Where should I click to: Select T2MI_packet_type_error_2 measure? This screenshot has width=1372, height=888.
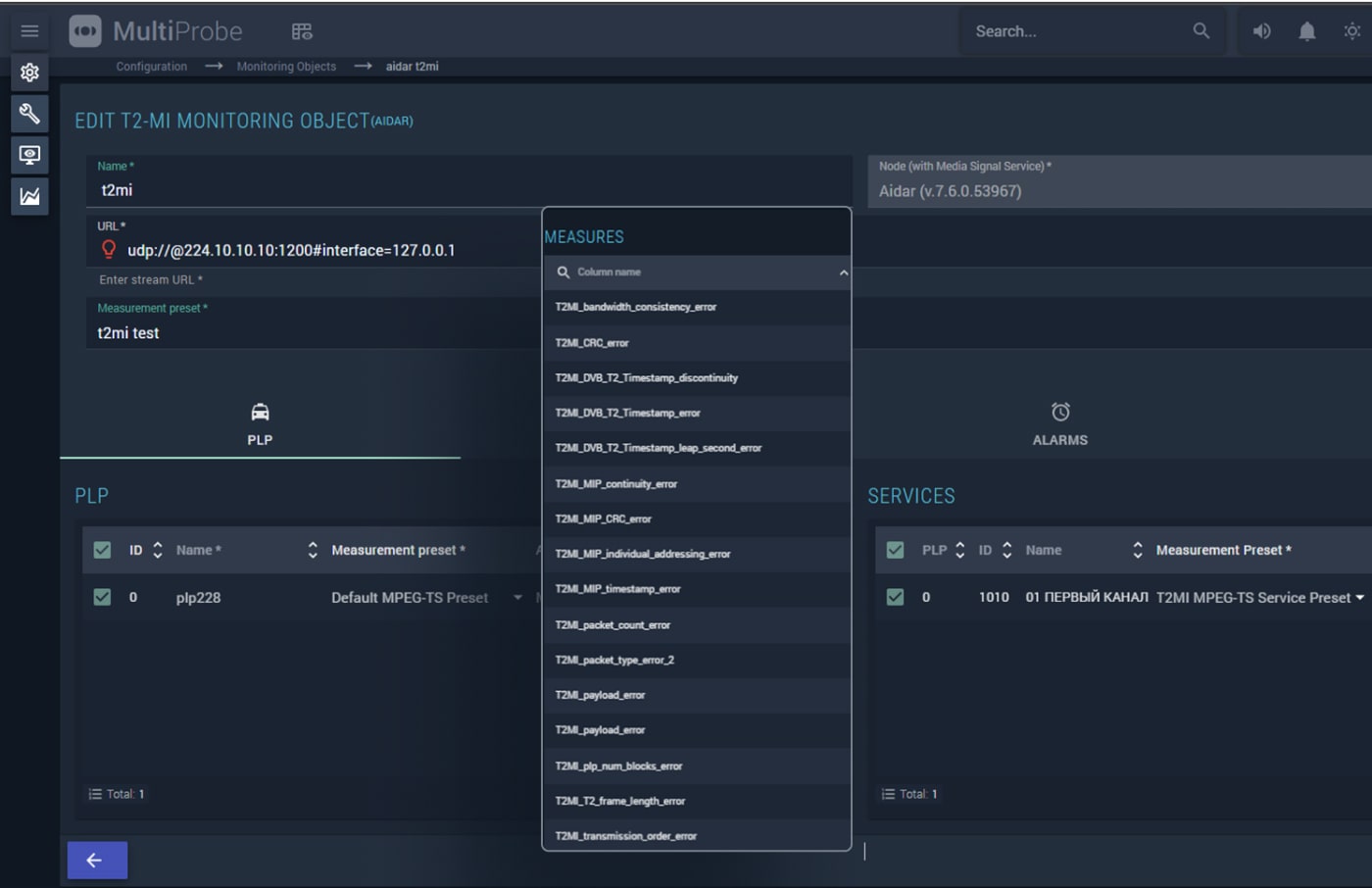coord(697,660)
